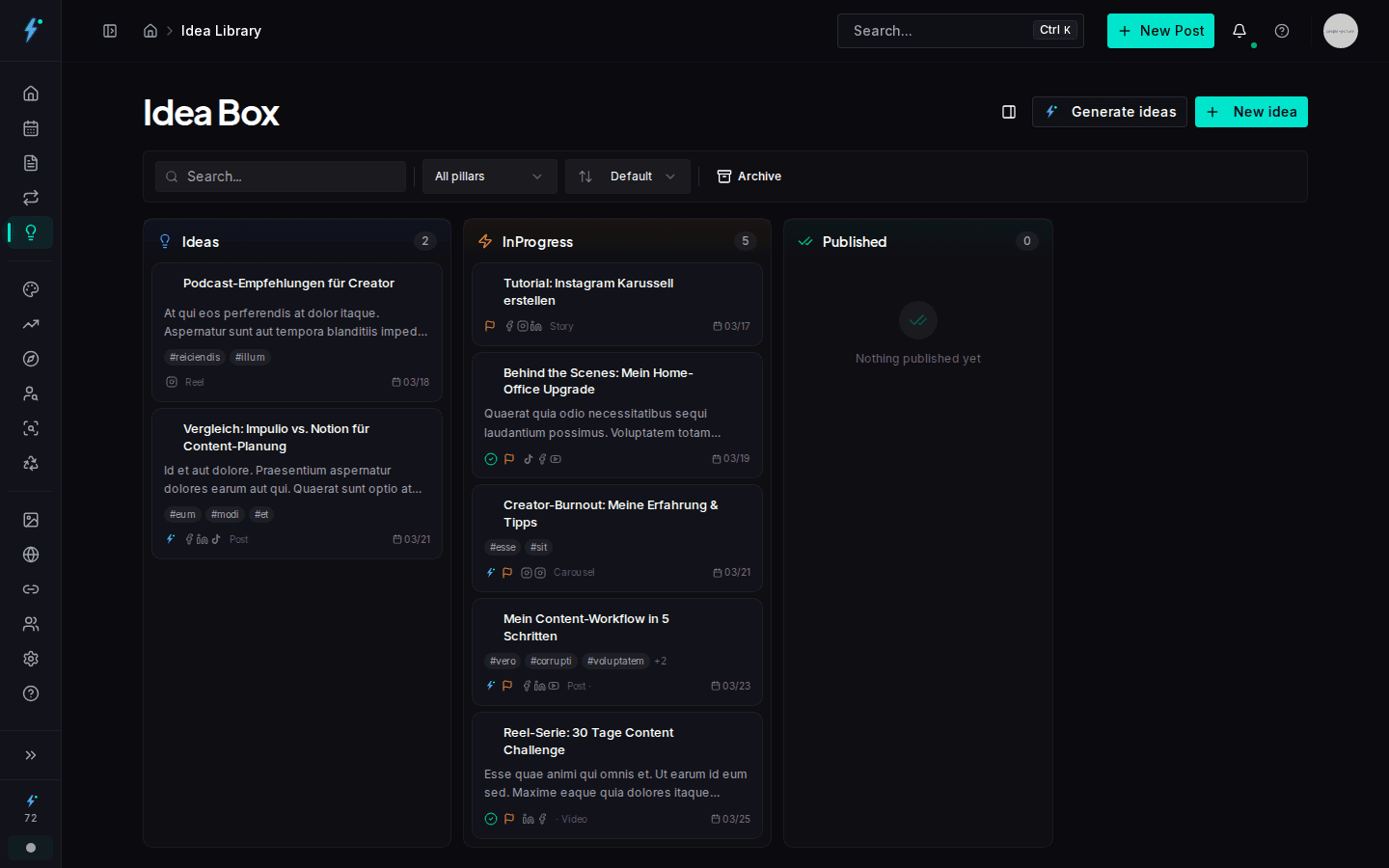
Task: Click the notifications bell icon
Action: coord(1239,31)
